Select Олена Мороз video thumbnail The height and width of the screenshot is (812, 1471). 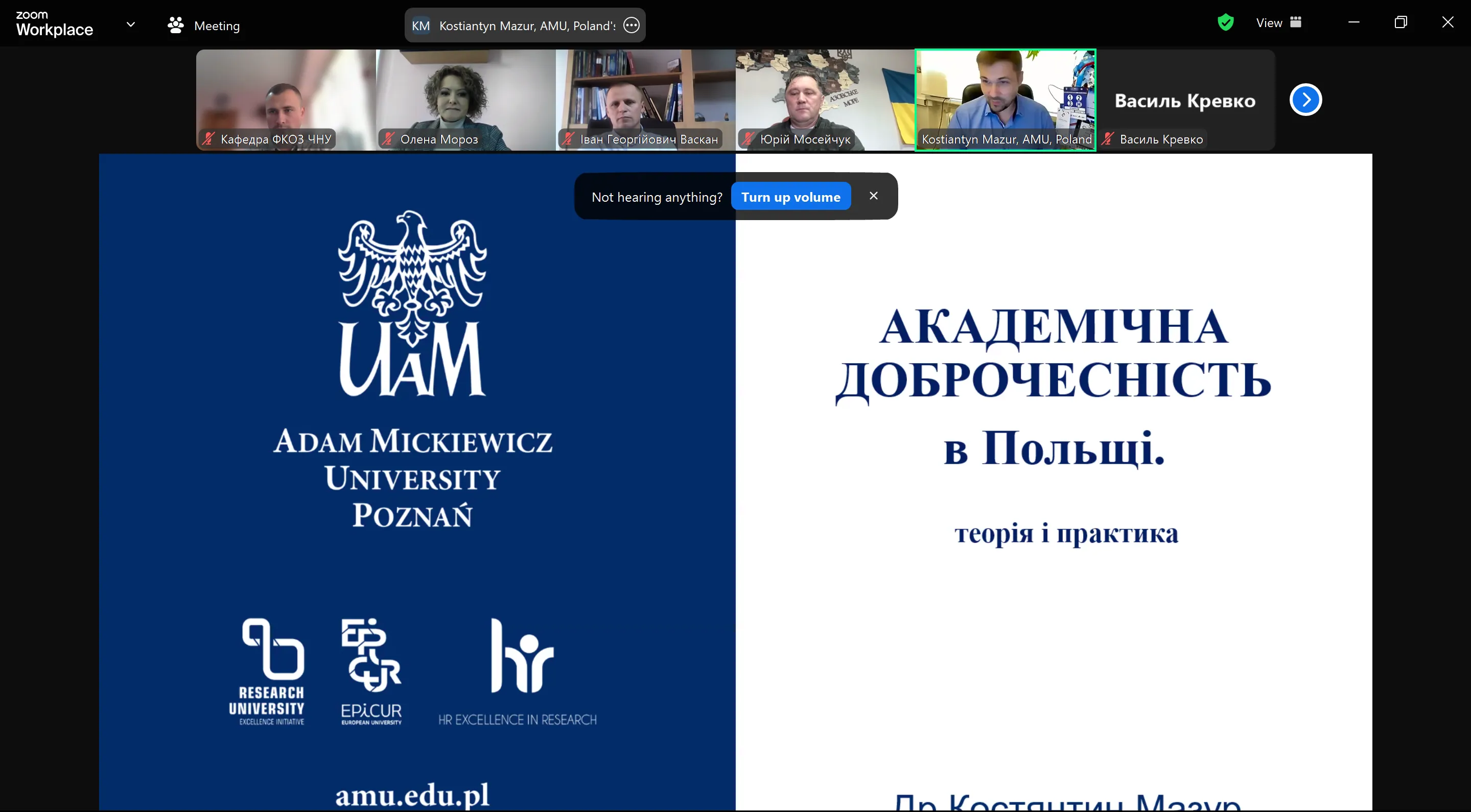[465, 100]
